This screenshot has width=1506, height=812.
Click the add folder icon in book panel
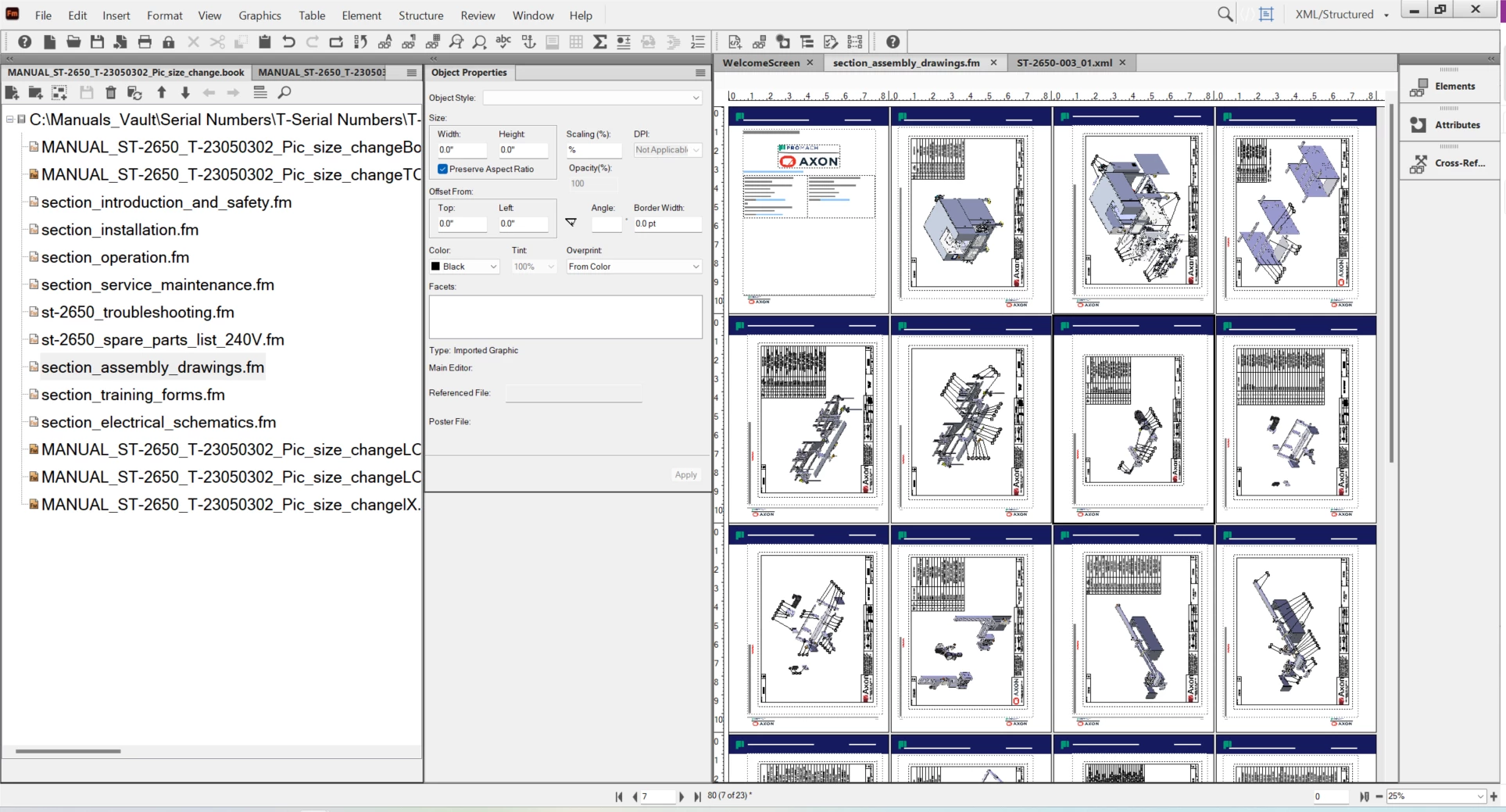click(x=35, y=92)
